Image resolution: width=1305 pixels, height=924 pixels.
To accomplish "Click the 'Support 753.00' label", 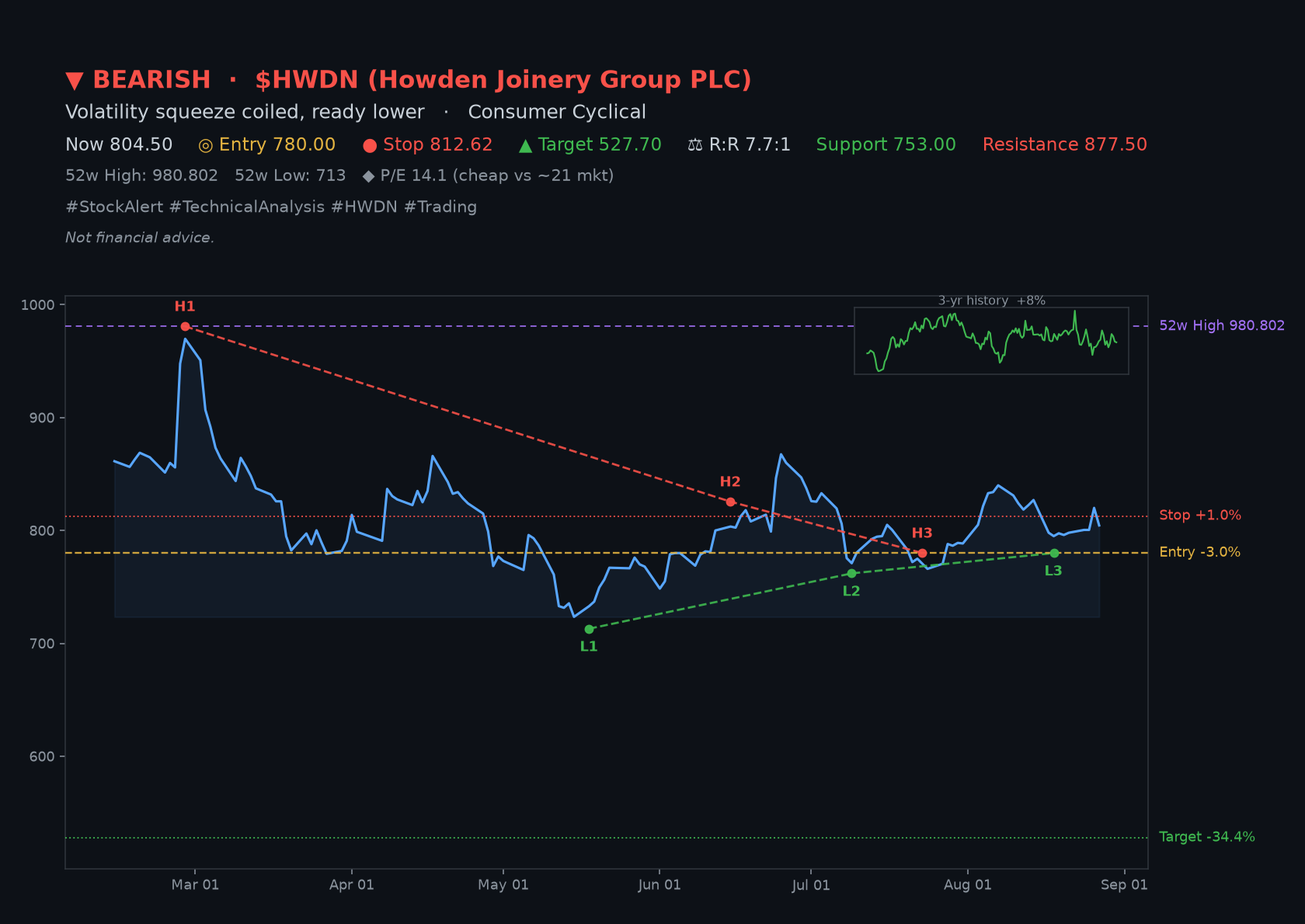I will [886, 145].
